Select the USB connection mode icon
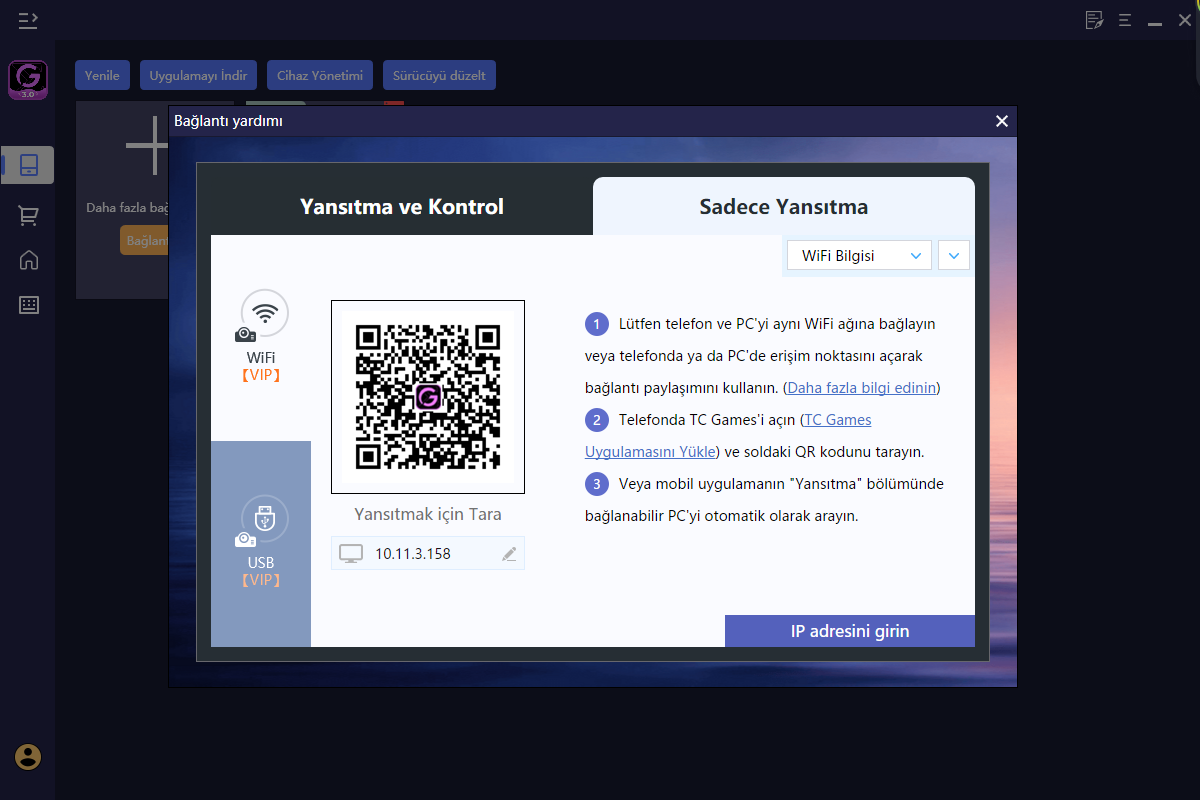 (x=264, y=520)
